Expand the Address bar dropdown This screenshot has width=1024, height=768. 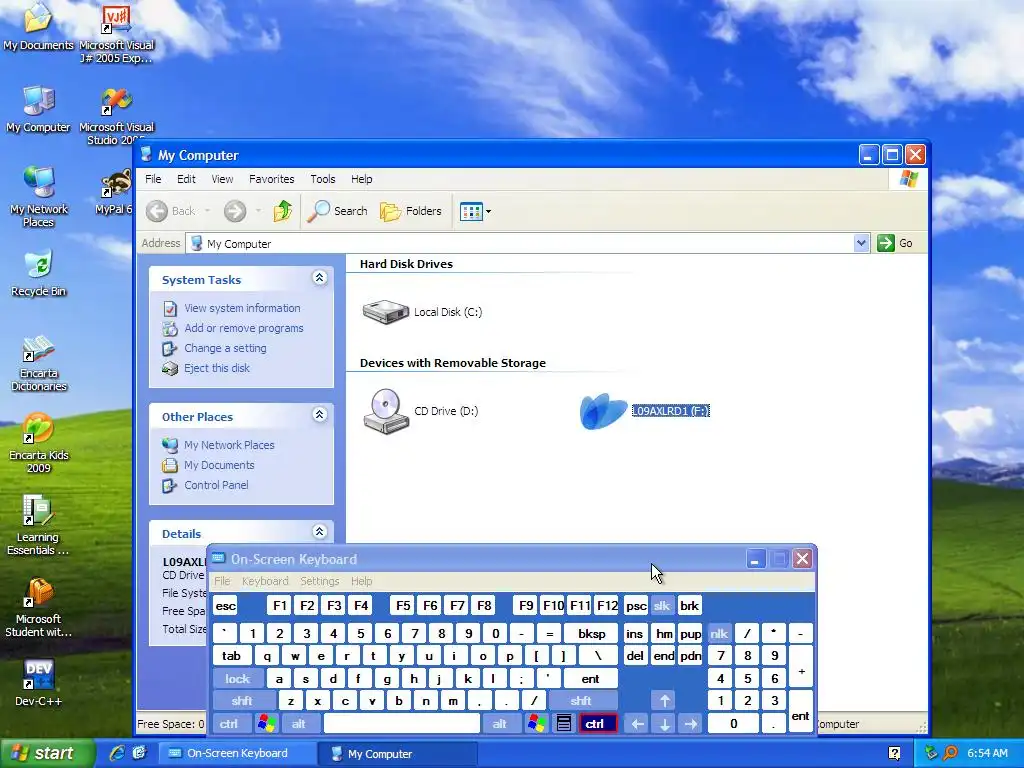pyautogui.click(x=861, y=243)
